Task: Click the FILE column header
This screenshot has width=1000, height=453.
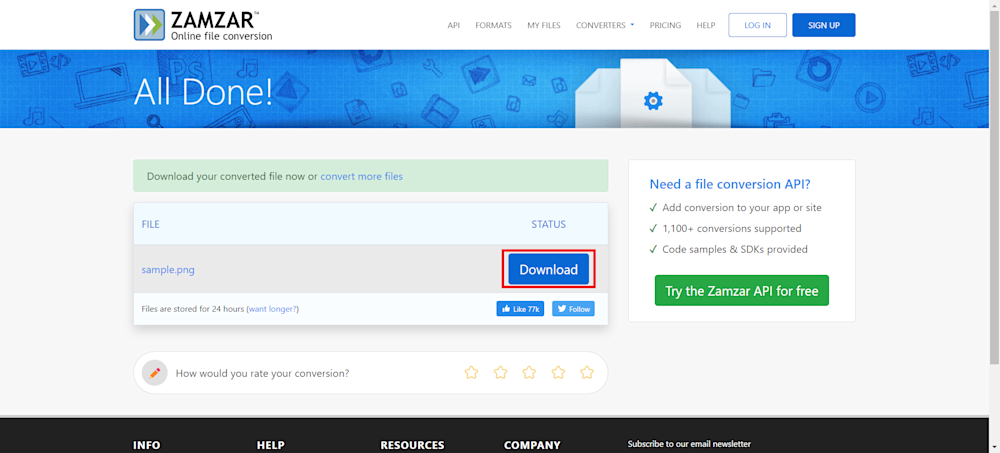Action: coord(151,225)
